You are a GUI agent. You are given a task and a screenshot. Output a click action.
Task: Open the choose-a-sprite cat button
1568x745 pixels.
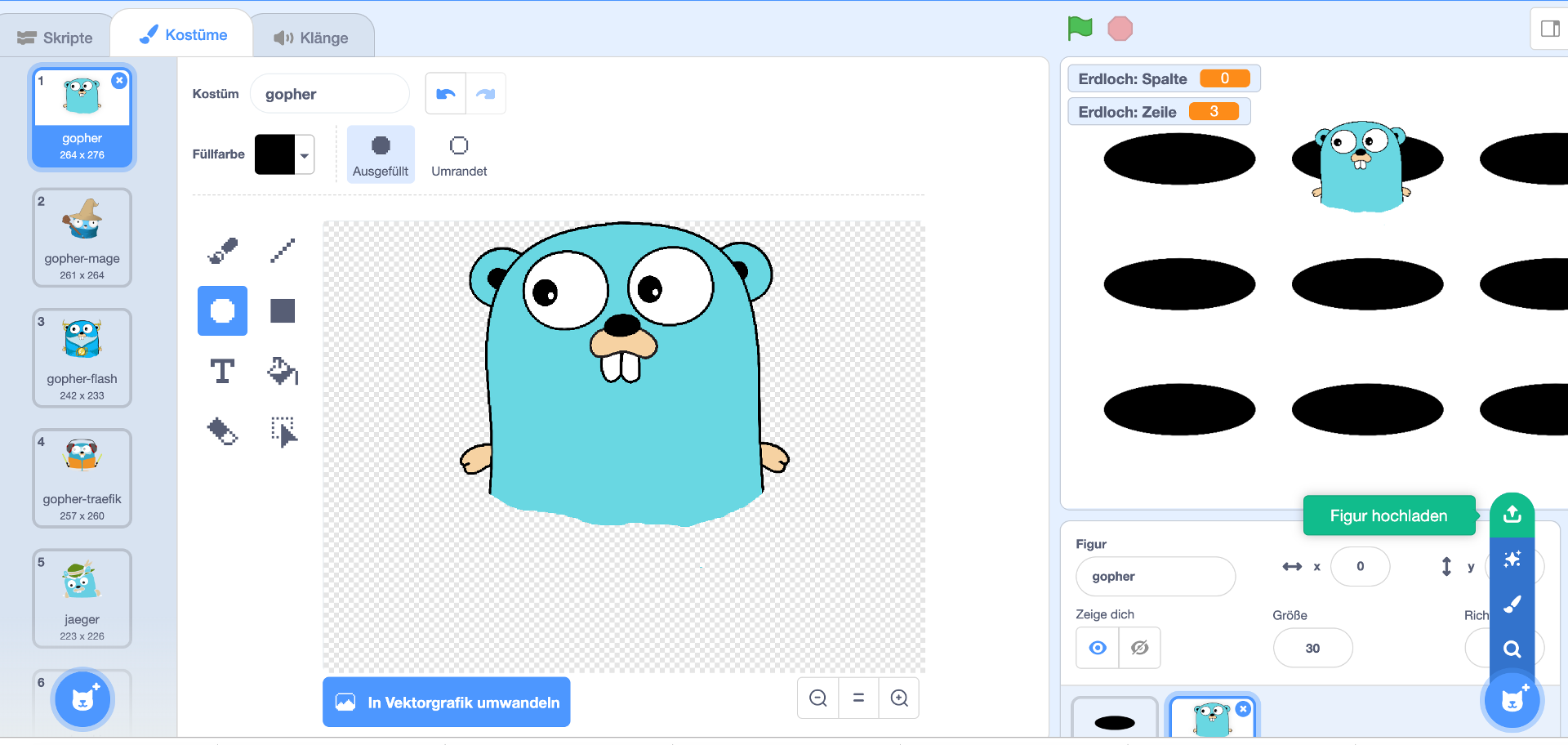click(x=1512, y=700)
